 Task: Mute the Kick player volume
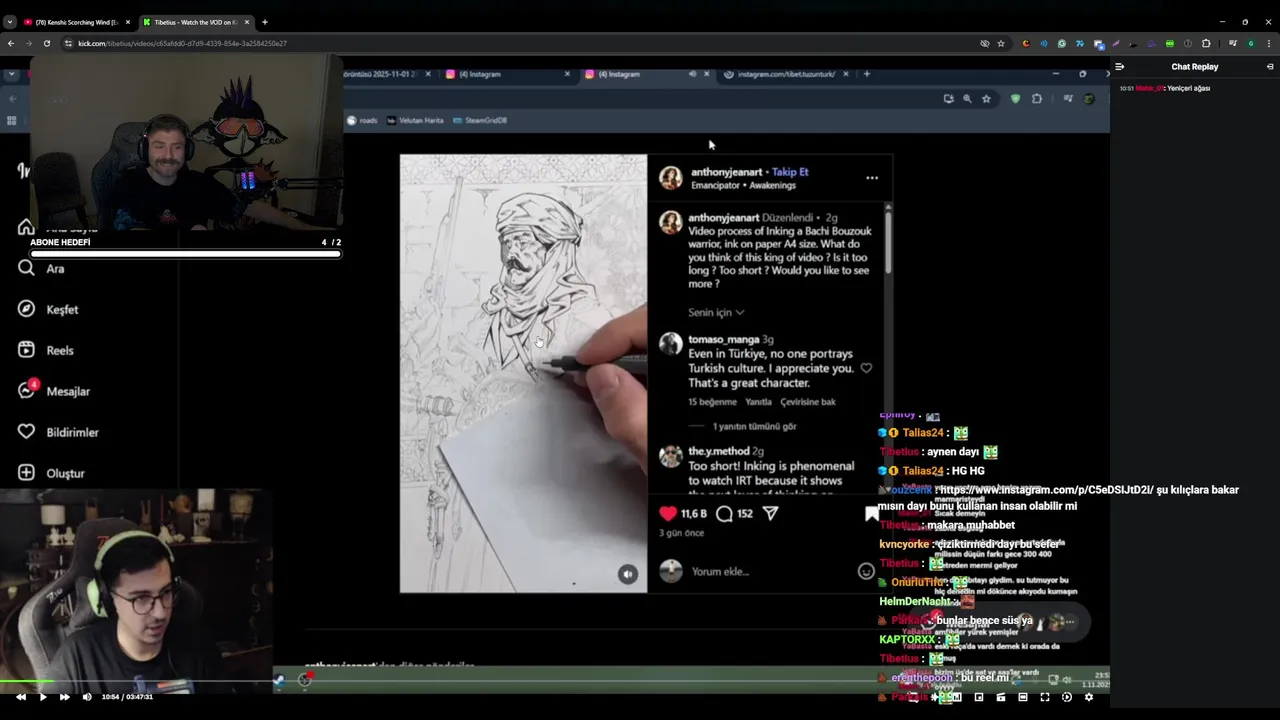click(87, 697)
